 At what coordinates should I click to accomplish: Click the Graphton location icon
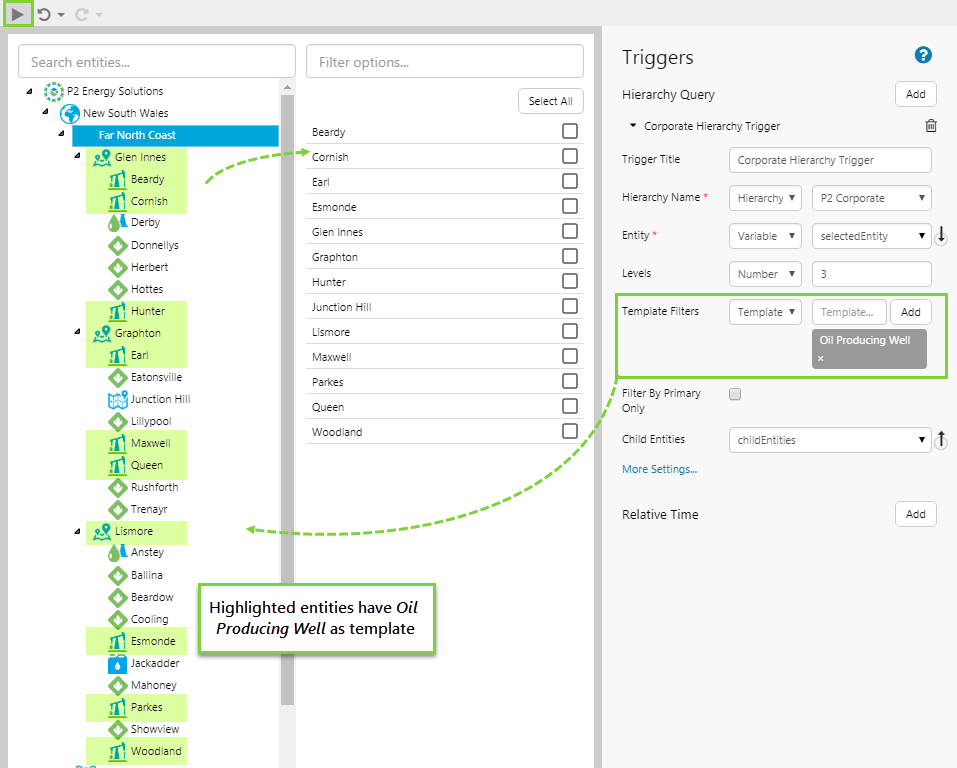(x=102, y=333)
